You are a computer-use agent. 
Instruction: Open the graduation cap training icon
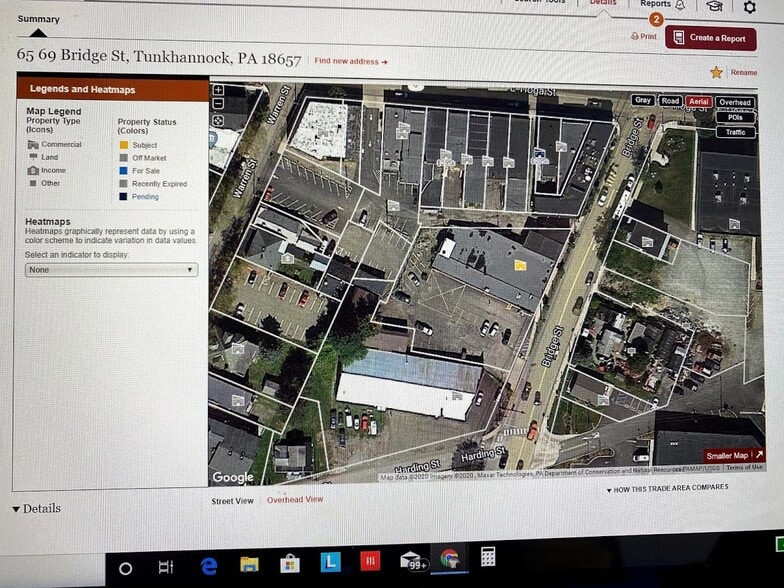click(714, 6)
